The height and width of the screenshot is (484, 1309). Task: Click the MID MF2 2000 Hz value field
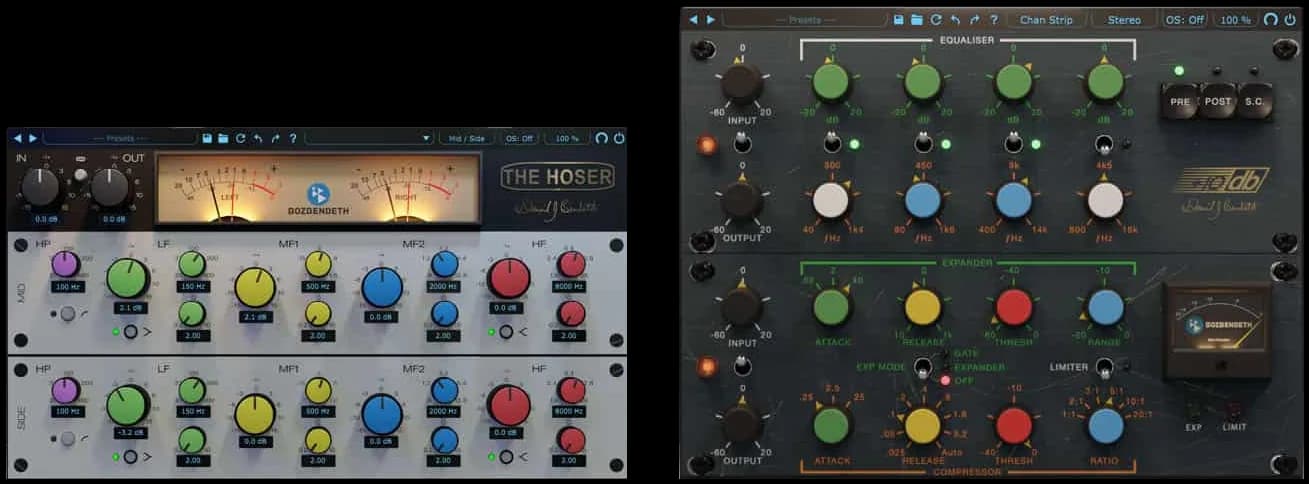[x=445, y=288]
